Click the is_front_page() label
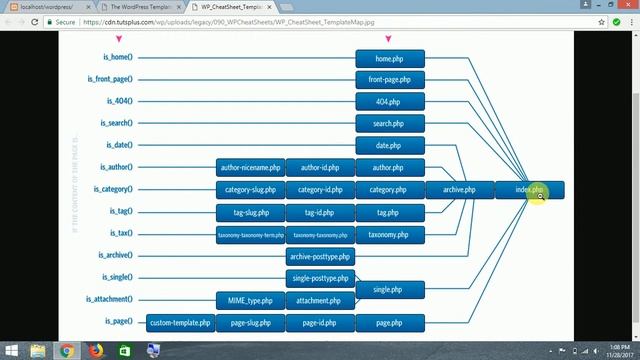The width and height of the screenshot is (640, 360). pos(110,79)
